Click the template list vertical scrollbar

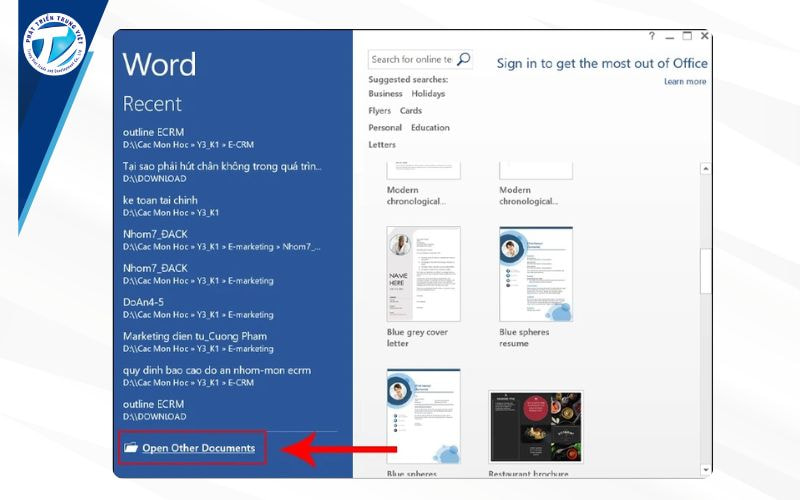click(707, 270)
